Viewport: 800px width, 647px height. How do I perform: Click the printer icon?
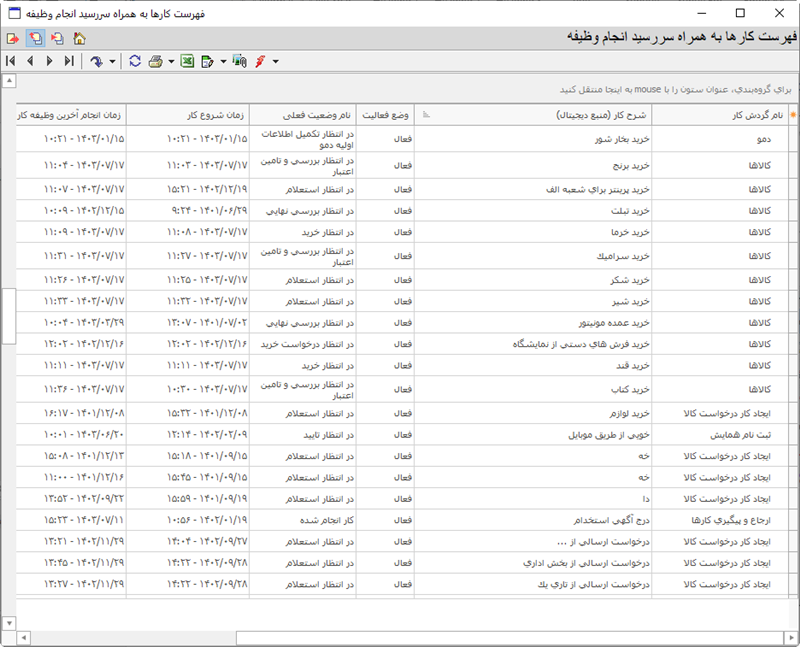click(156, 62)
